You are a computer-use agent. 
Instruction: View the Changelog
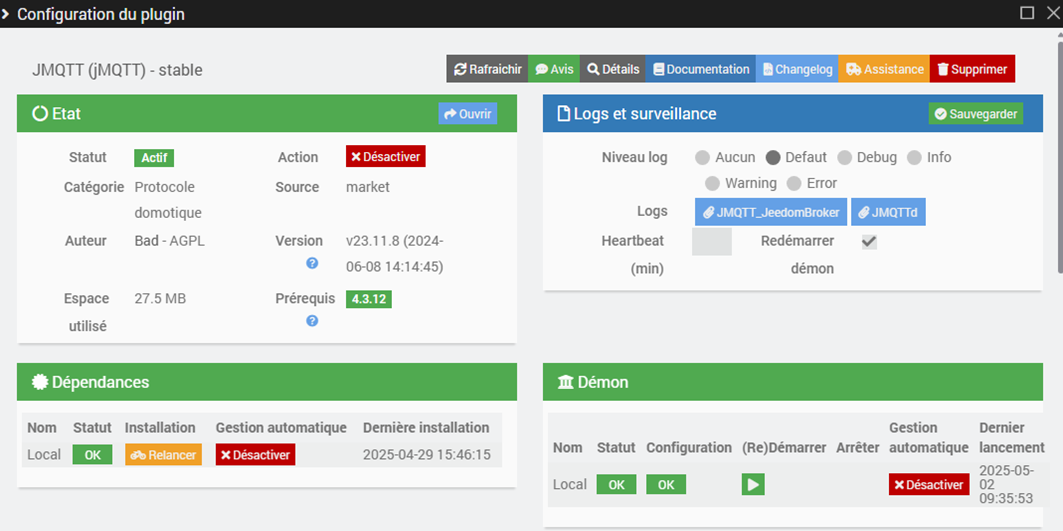[x=797, y=69]
